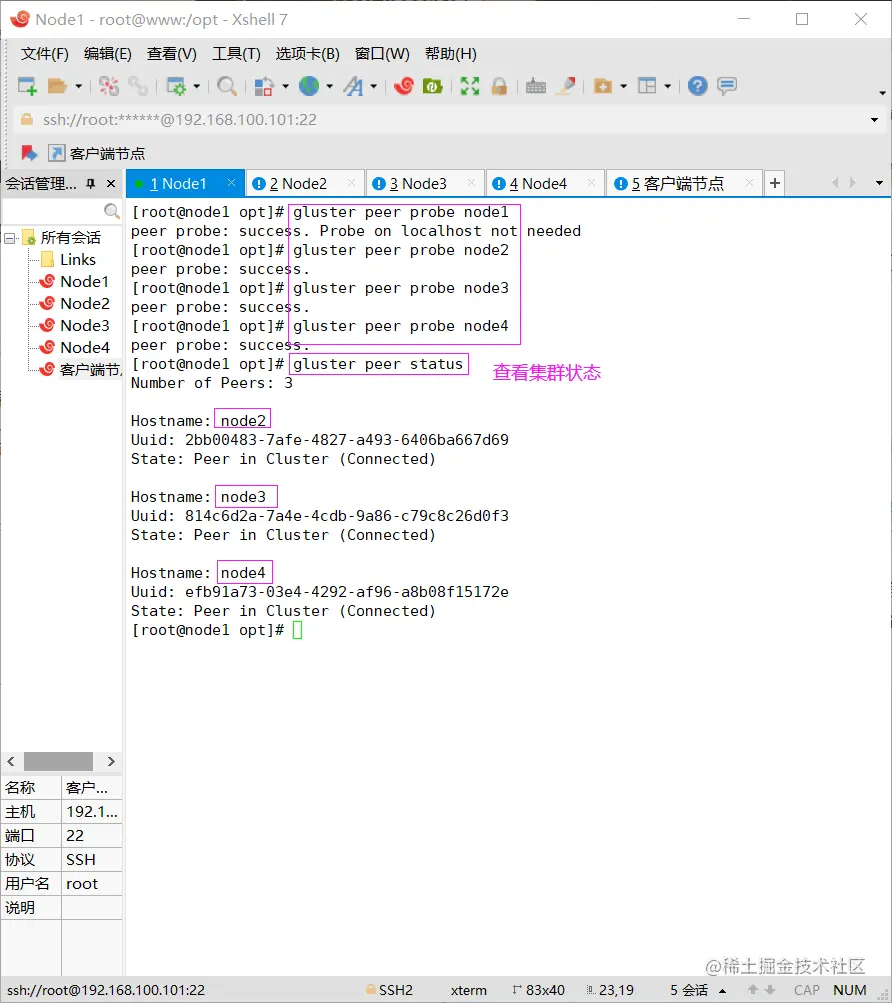Click the padlock Lock screen icon

tap(499, 86)
